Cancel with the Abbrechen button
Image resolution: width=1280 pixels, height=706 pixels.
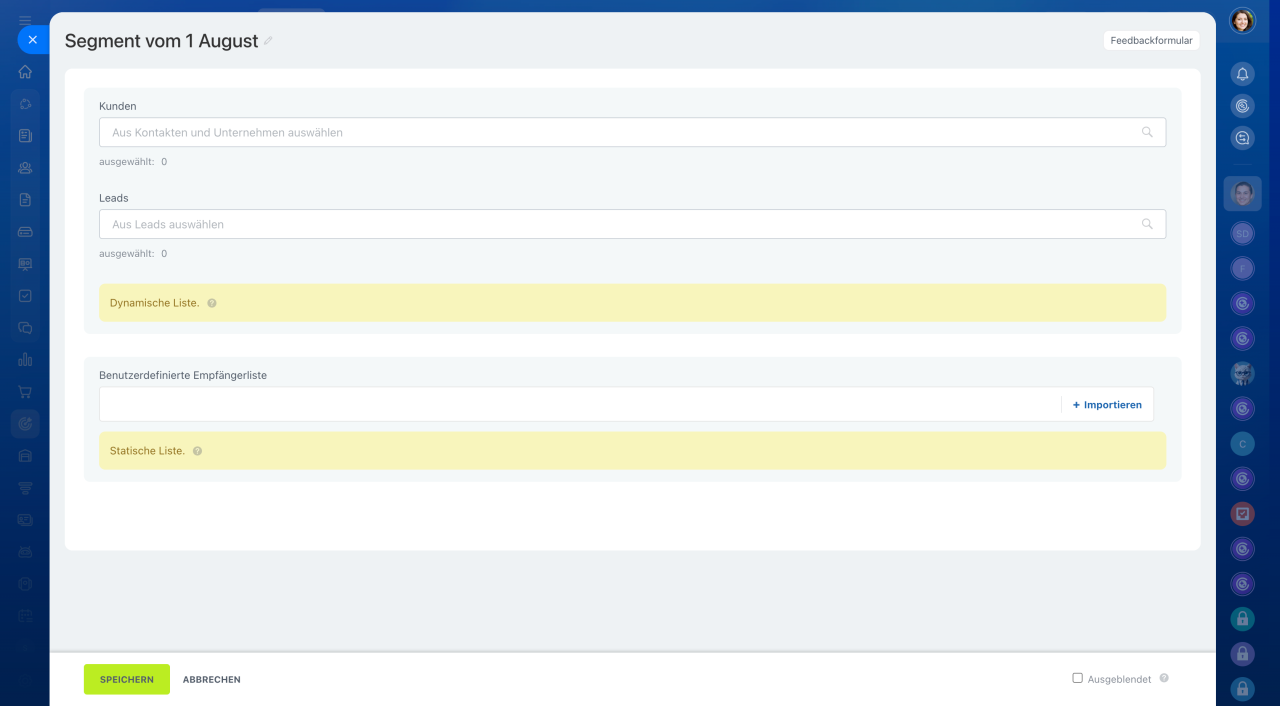[x=211, y=679]
